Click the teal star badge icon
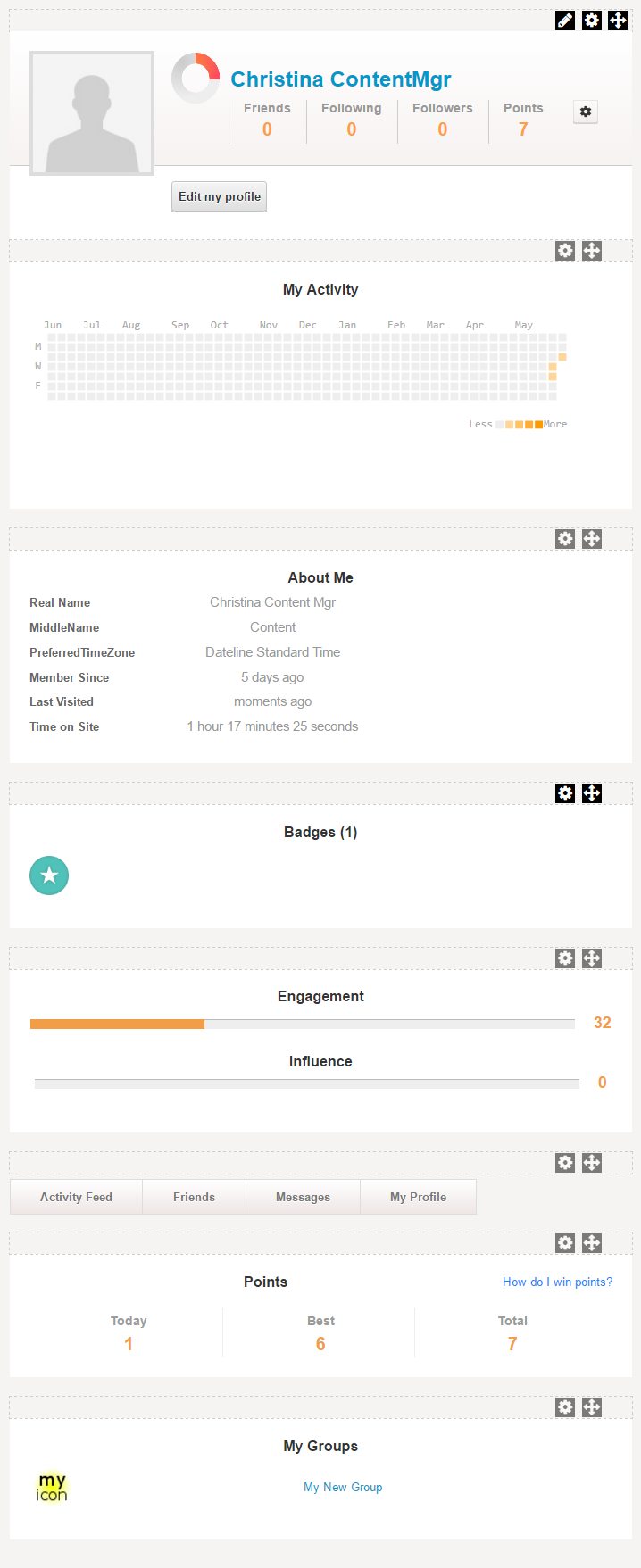 coord(49,875)
